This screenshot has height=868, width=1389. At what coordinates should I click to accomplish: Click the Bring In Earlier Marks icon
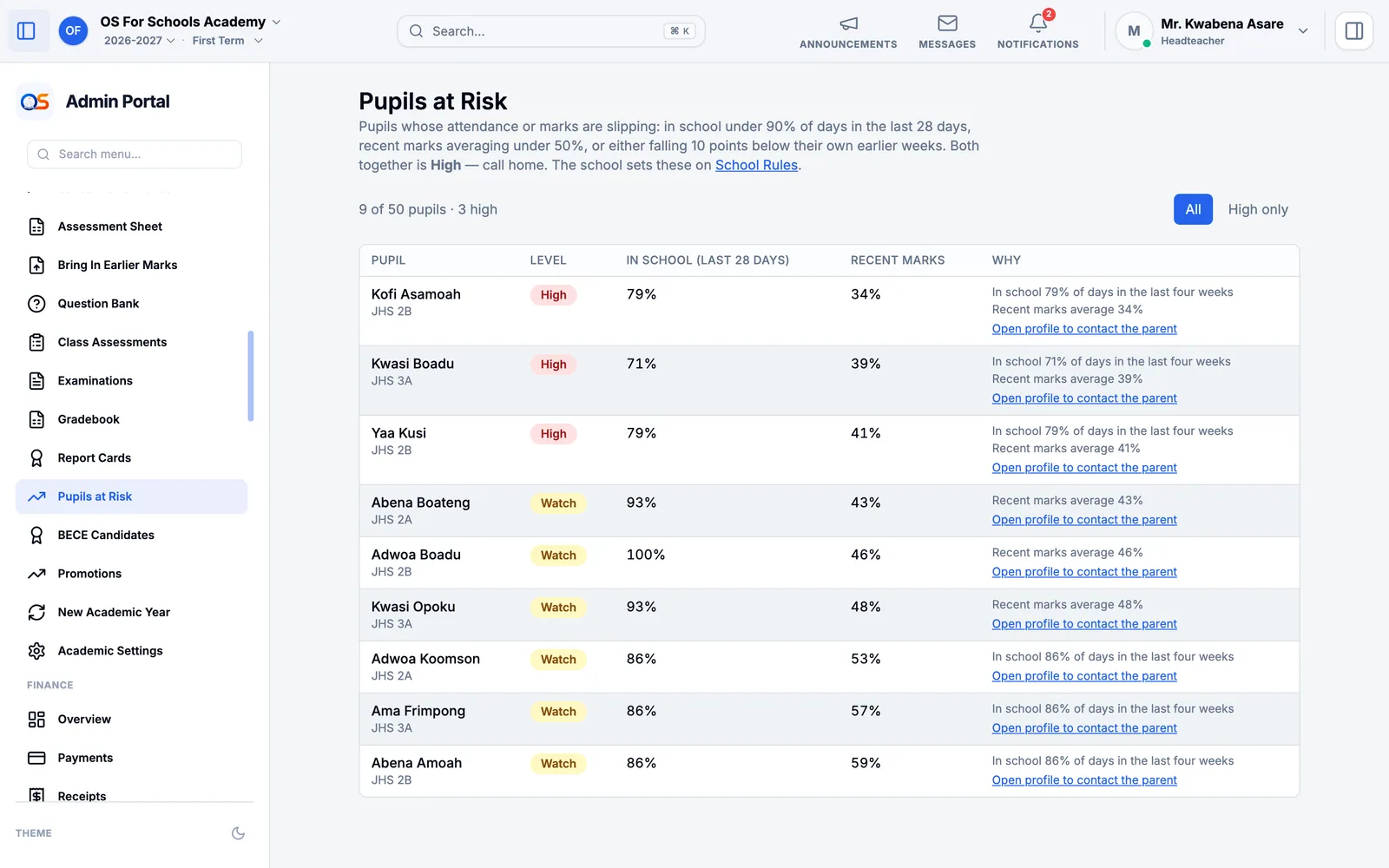tap(36, 266)
